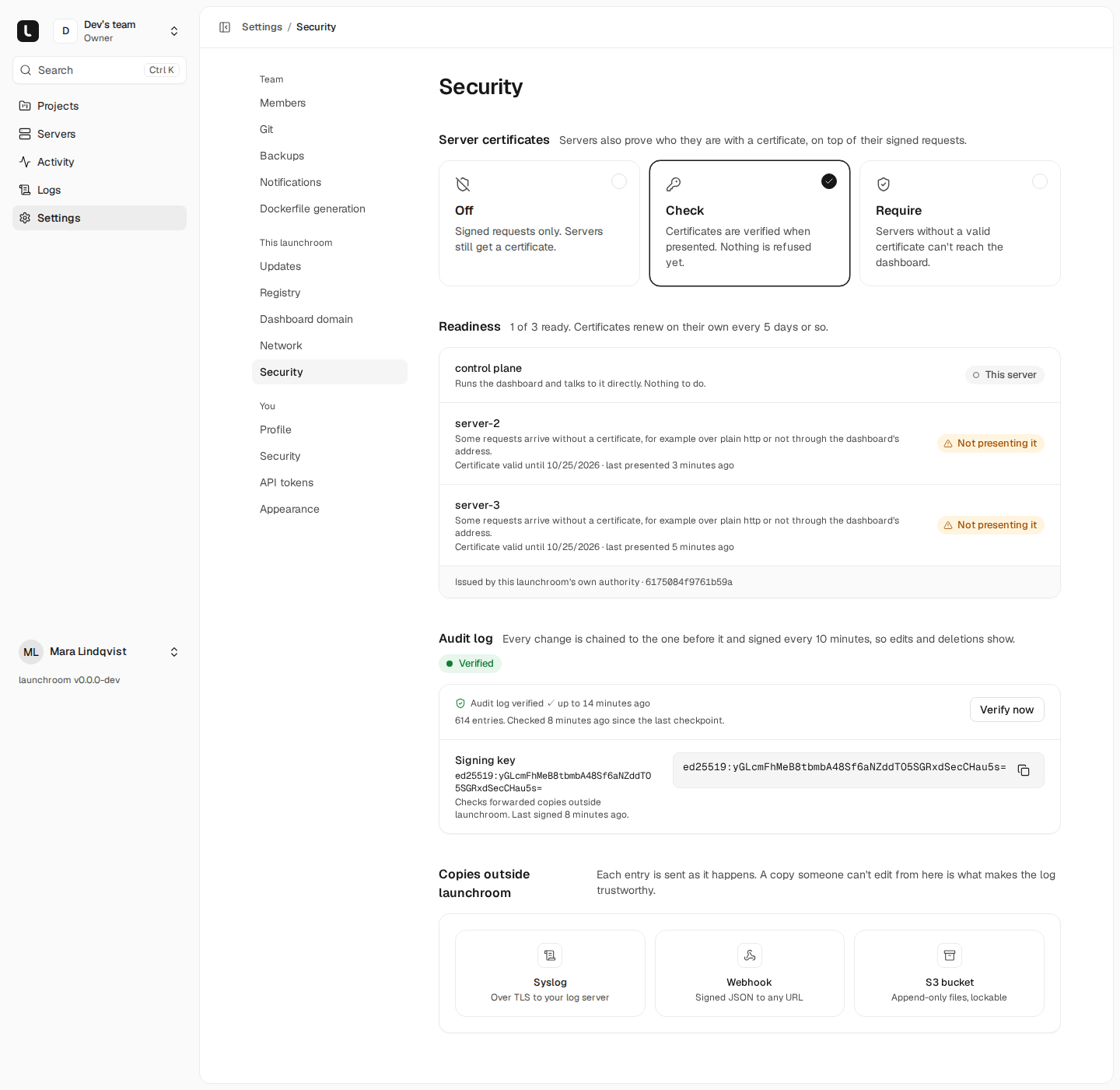
Task: Select the Require certificate mode radio
Action: [x=1040, y=181]
